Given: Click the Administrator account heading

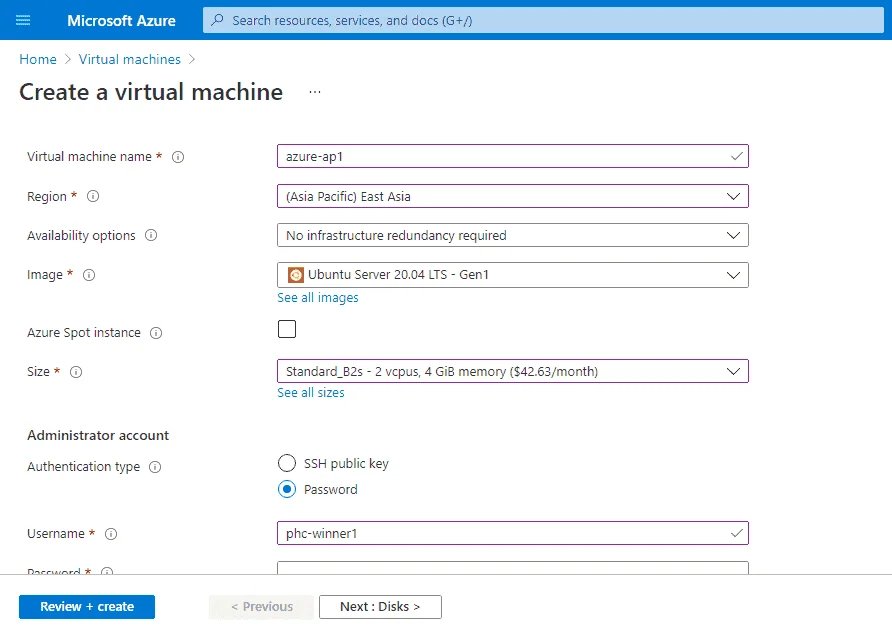Looking at the screenshot, I should point(98,435).
